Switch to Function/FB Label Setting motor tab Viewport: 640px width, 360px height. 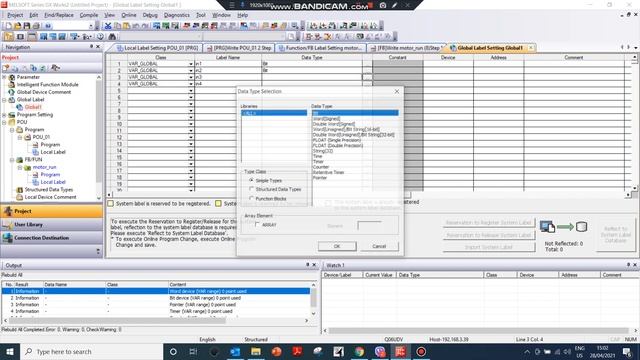click(320, 48)
